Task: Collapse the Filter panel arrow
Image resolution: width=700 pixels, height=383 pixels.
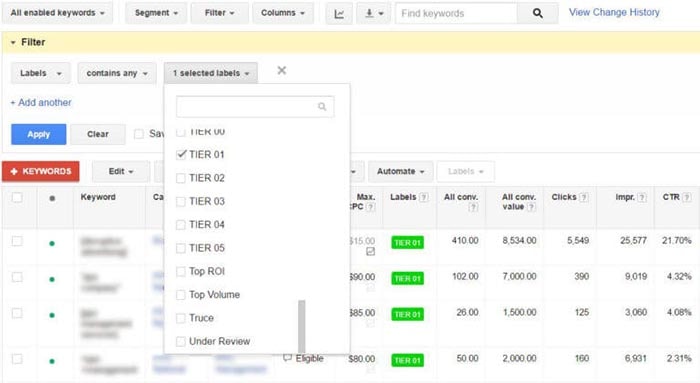Action: pyautogui.click(x=13, y=42)
